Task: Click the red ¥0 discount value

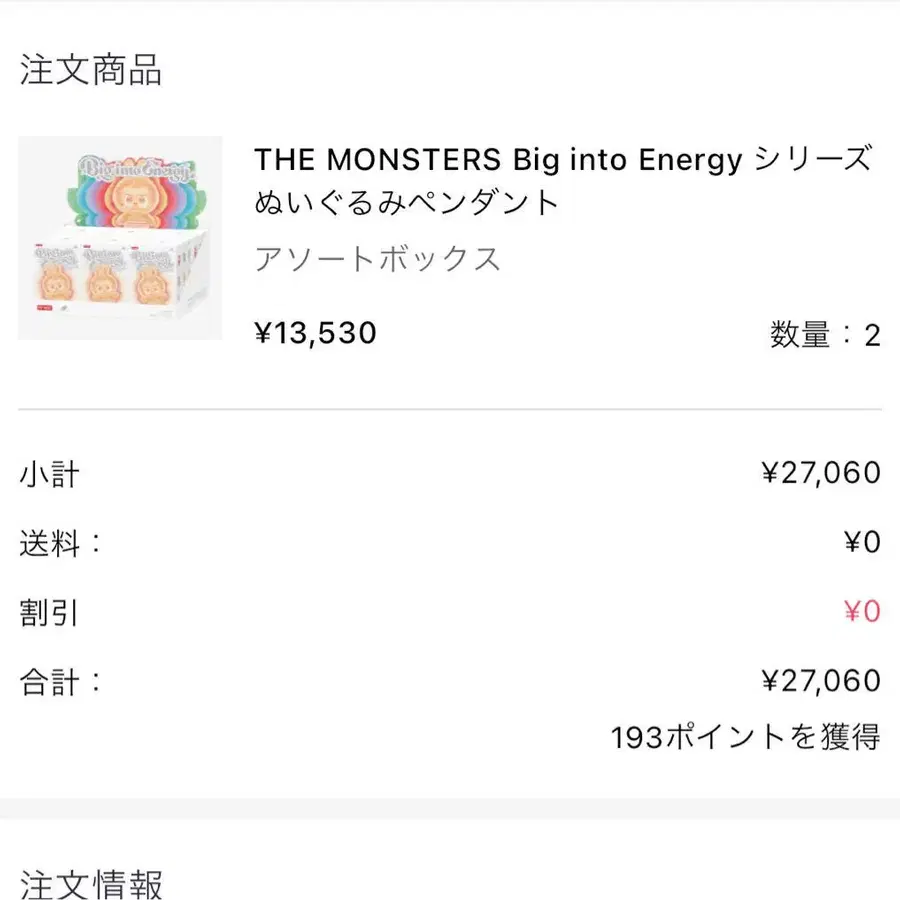Action: pos(862,612)
